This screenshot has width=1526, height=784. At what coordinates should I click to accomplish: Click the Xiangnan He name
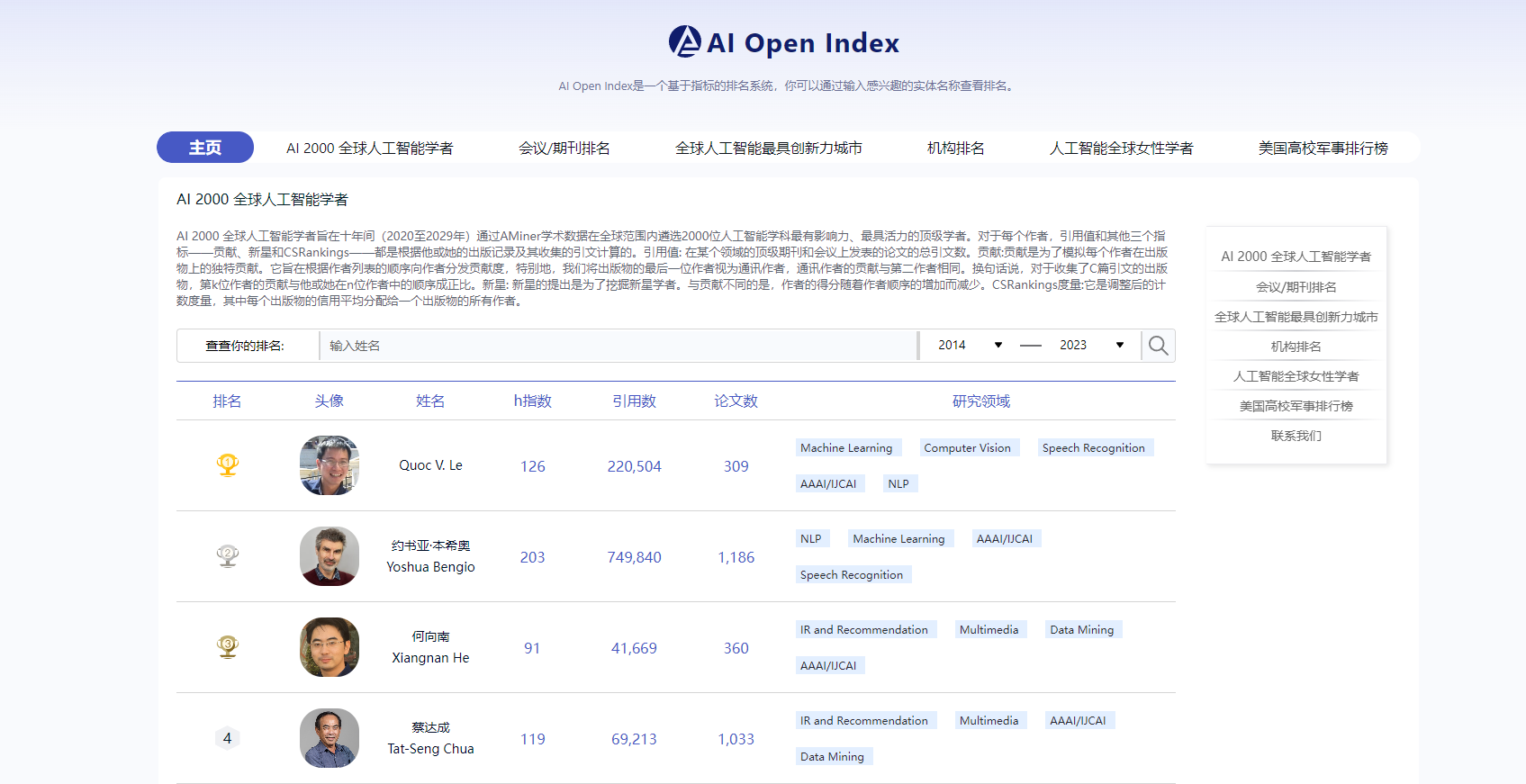tap(431, 658)
